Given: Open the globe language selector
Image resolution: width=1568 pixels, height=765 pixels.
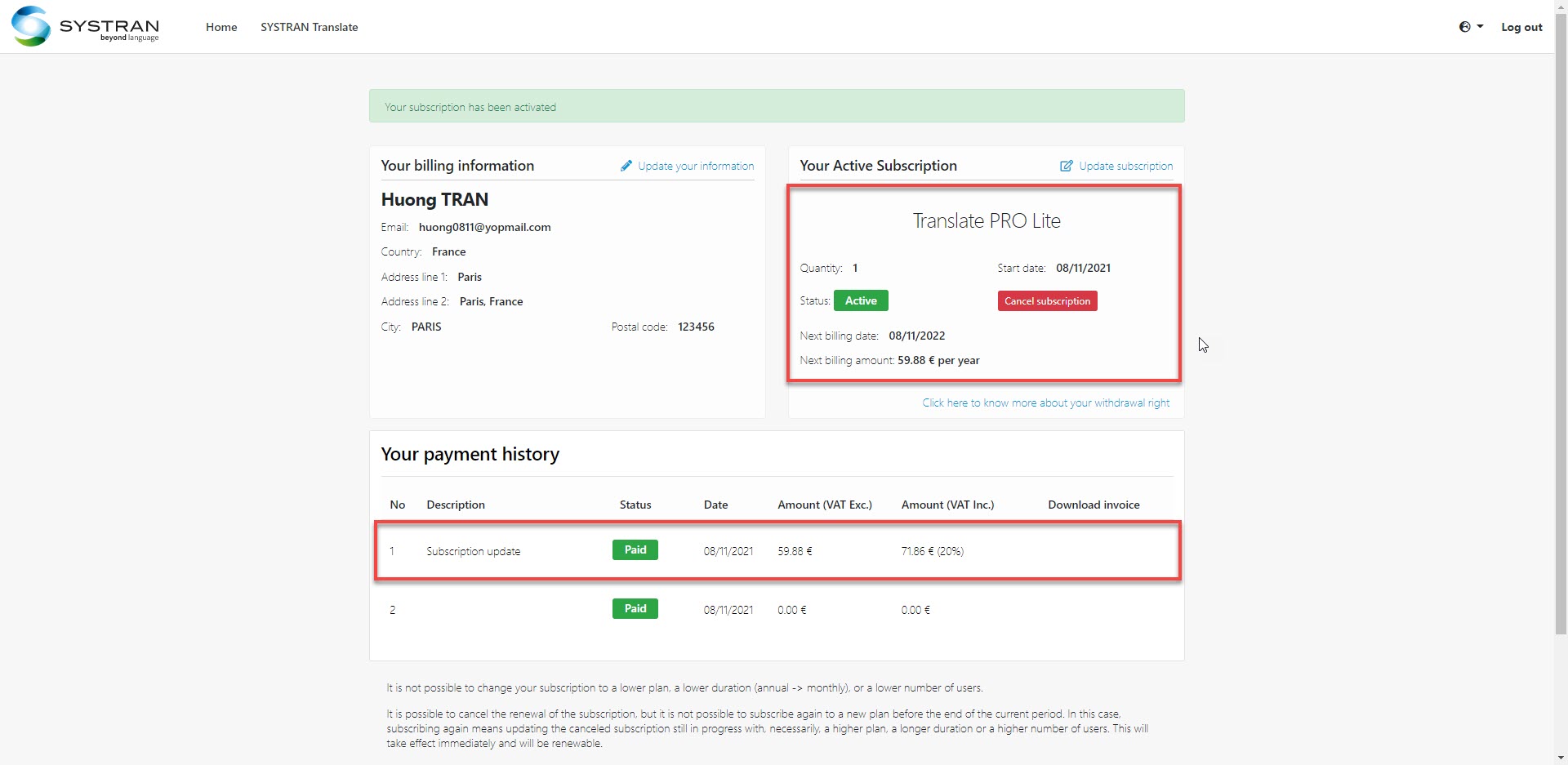Looking at the screenshot, I should 1471,27.
